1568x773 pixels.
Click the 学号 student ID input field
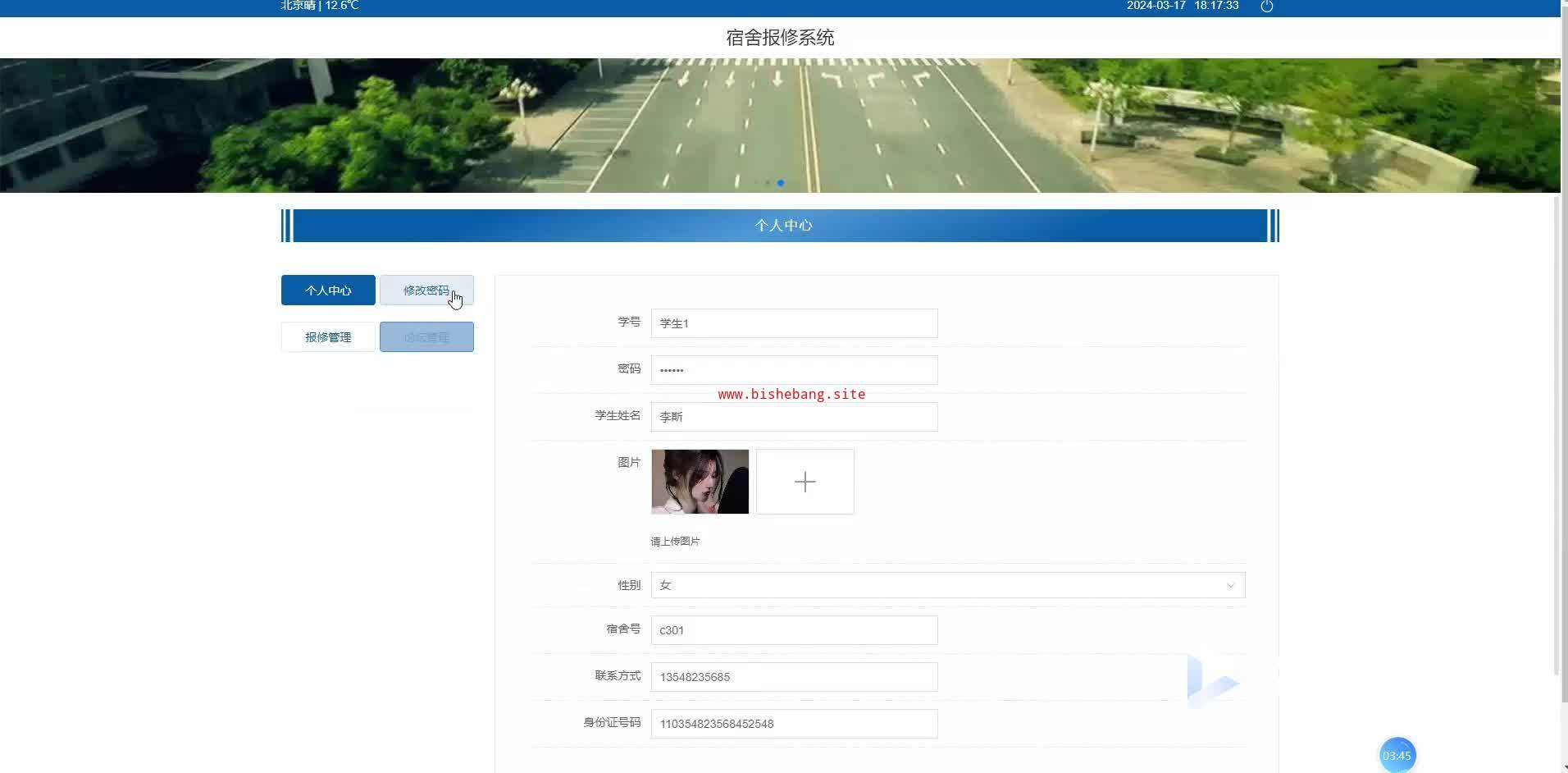793,323
